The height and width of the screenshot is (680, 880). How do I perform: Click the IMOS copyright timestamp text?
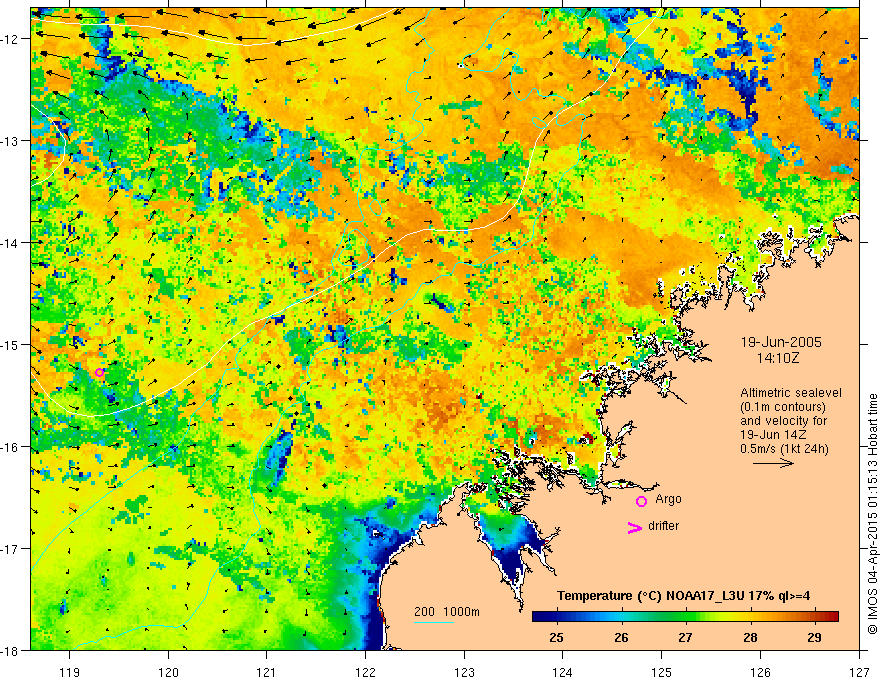(x=872, y=514)
